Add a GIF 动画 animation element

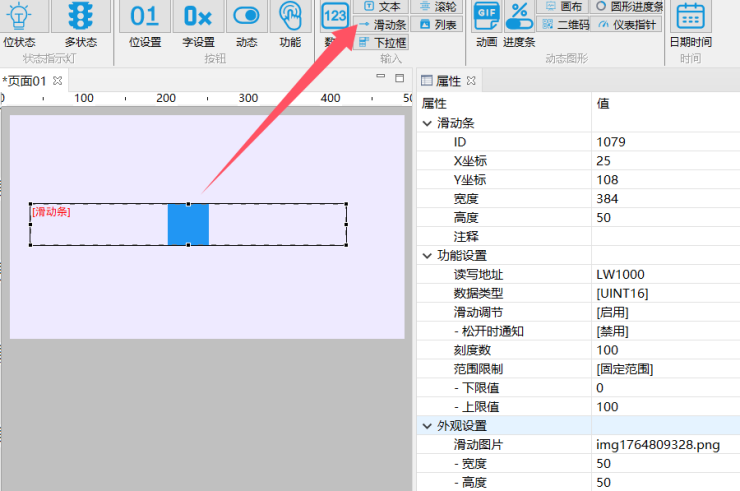pyautogui.click(x=487, y=25)
